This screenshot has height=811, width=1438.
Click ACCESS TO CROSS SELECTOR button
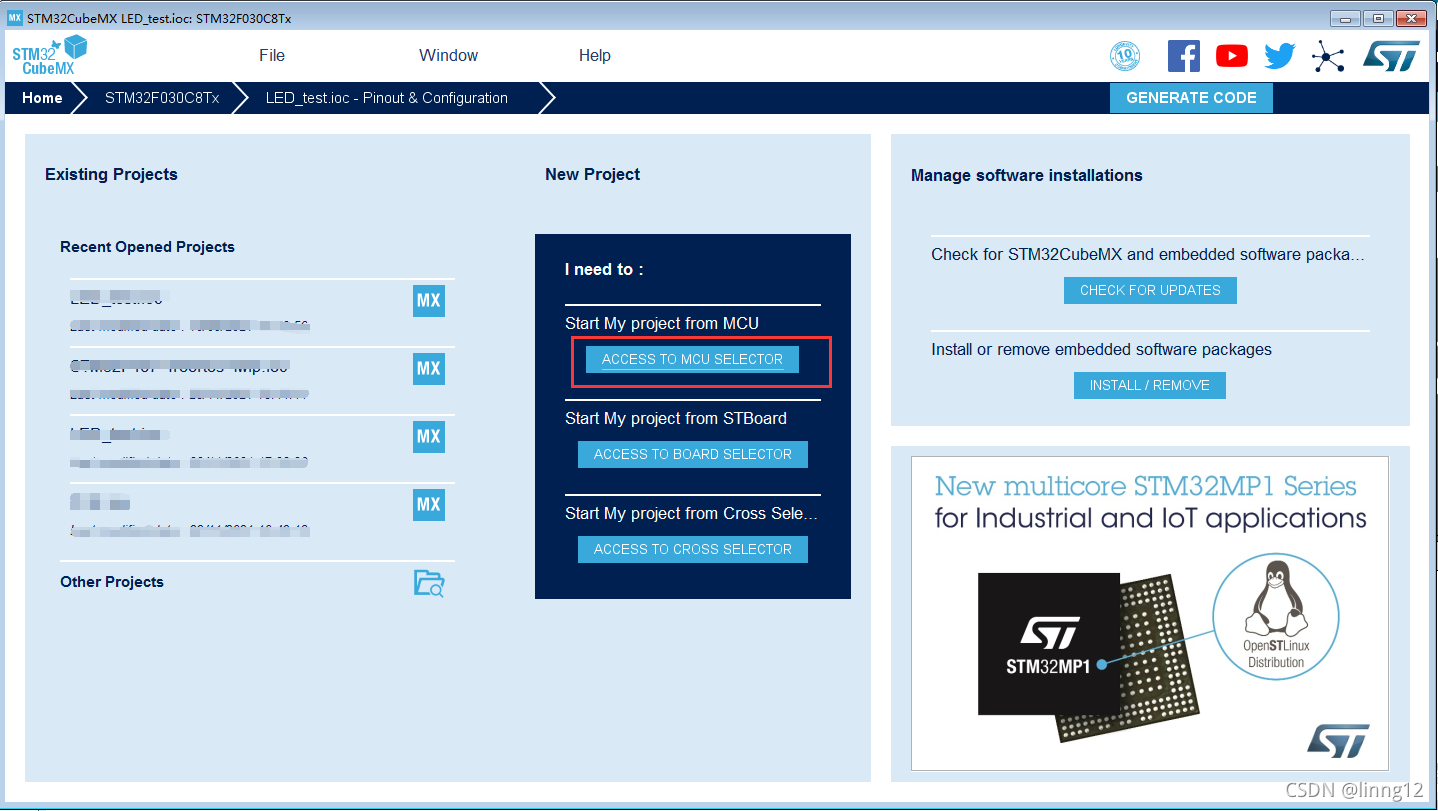point(693,549)
